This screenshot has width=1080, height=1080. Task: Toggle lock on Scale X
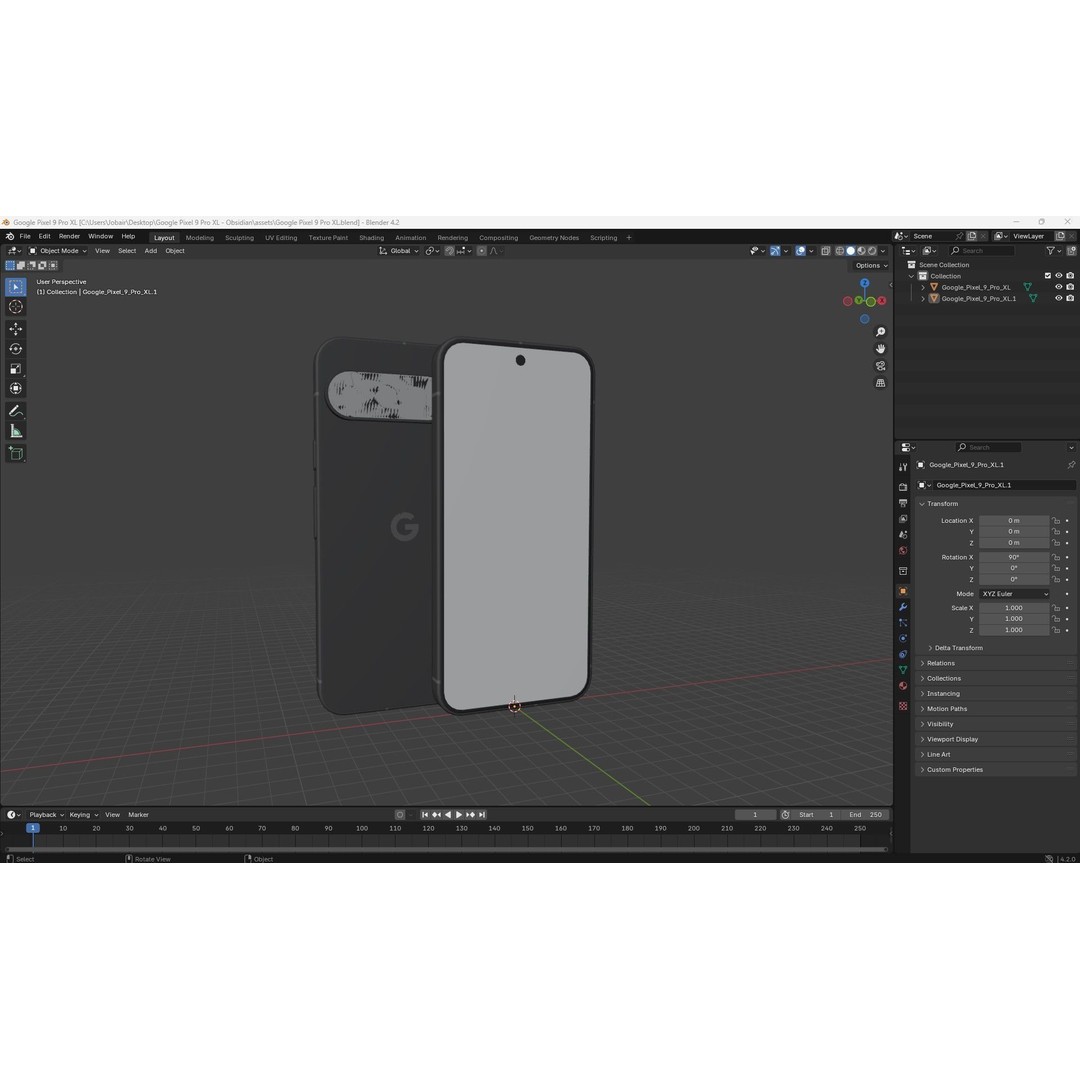[x=1056, y=608]
